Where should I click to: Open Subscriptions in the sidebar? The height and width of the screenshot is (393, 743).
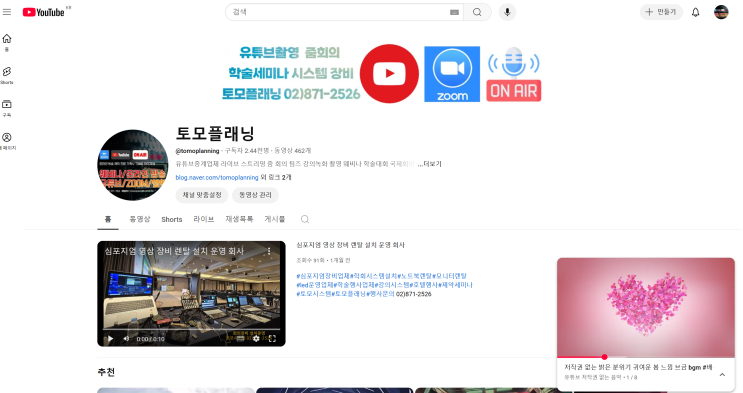7,108
